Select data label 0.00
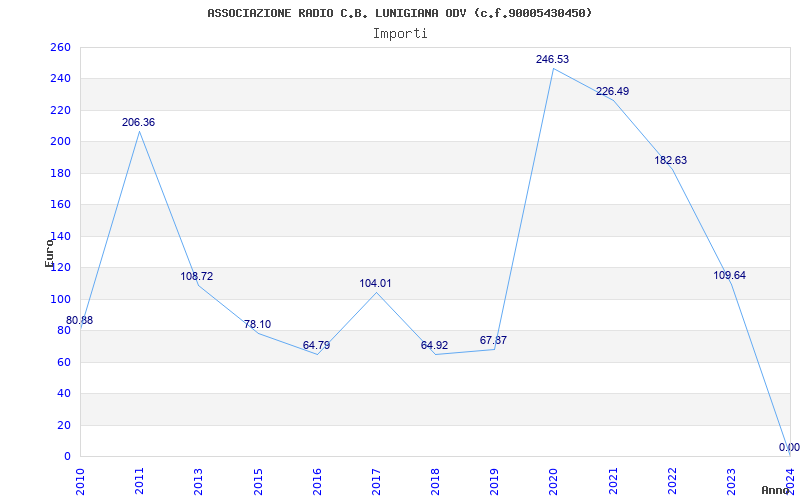Image resolution: width=800 pixels, height=500 pixels. tap(789, 447)
